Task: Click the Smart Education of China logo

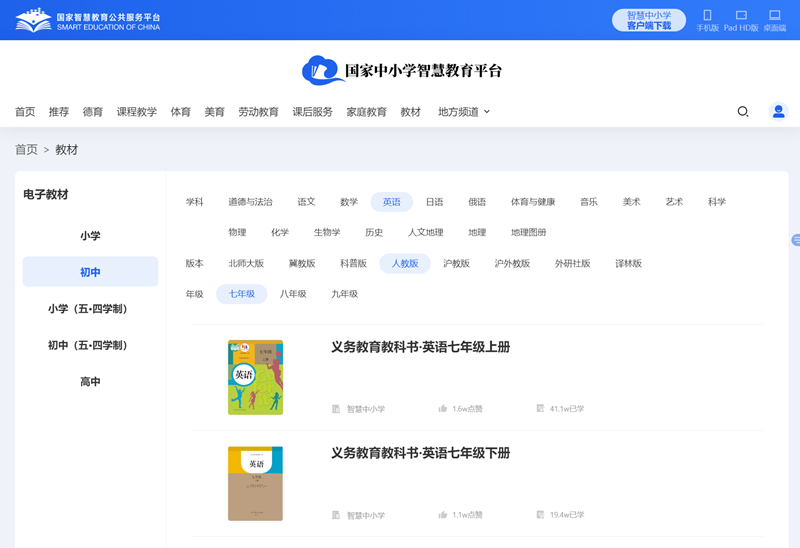Action: (x=87, y=20)
